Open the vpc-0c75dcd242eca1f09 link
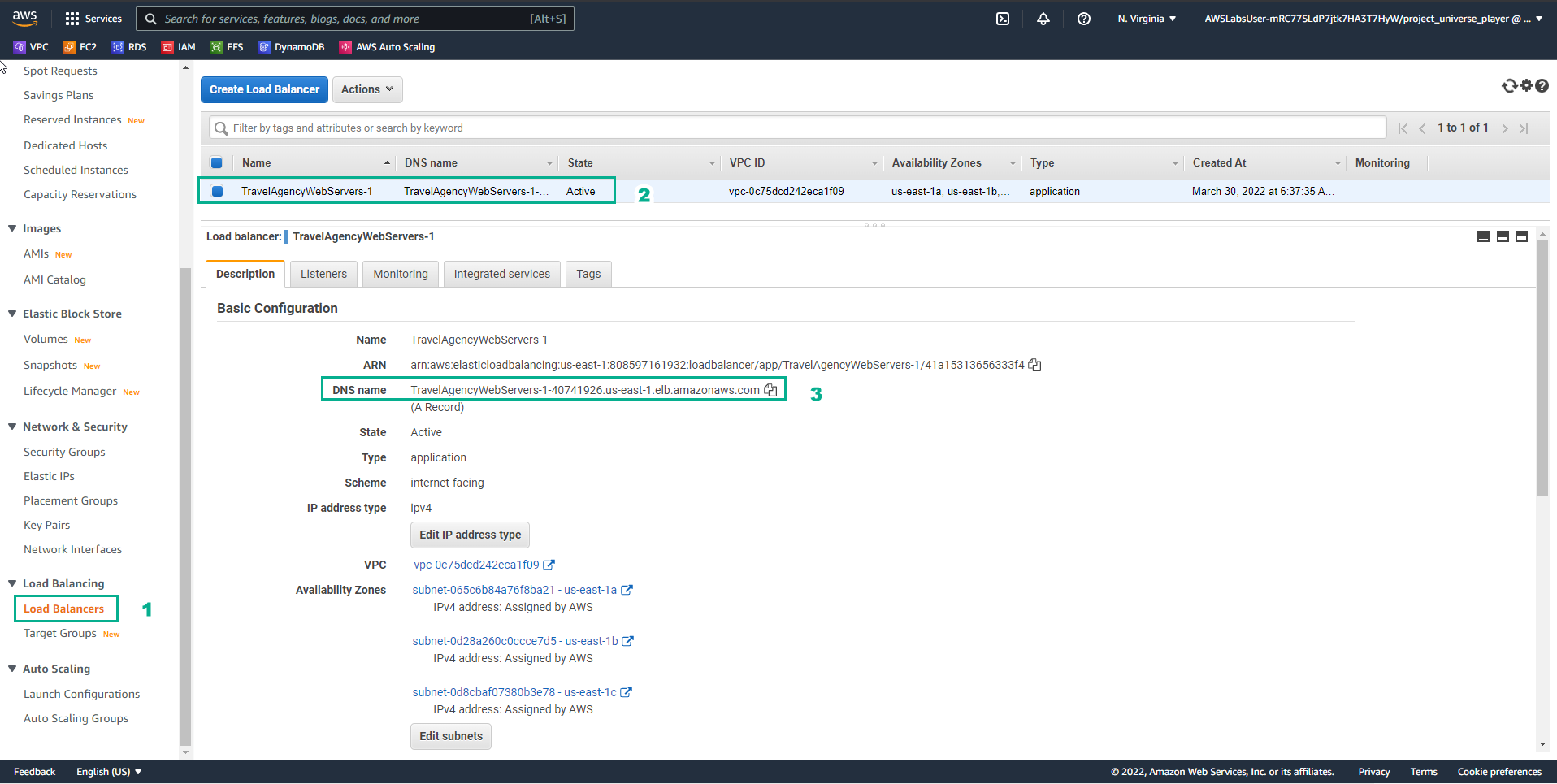1557x784 pixels. coord(476,565)
